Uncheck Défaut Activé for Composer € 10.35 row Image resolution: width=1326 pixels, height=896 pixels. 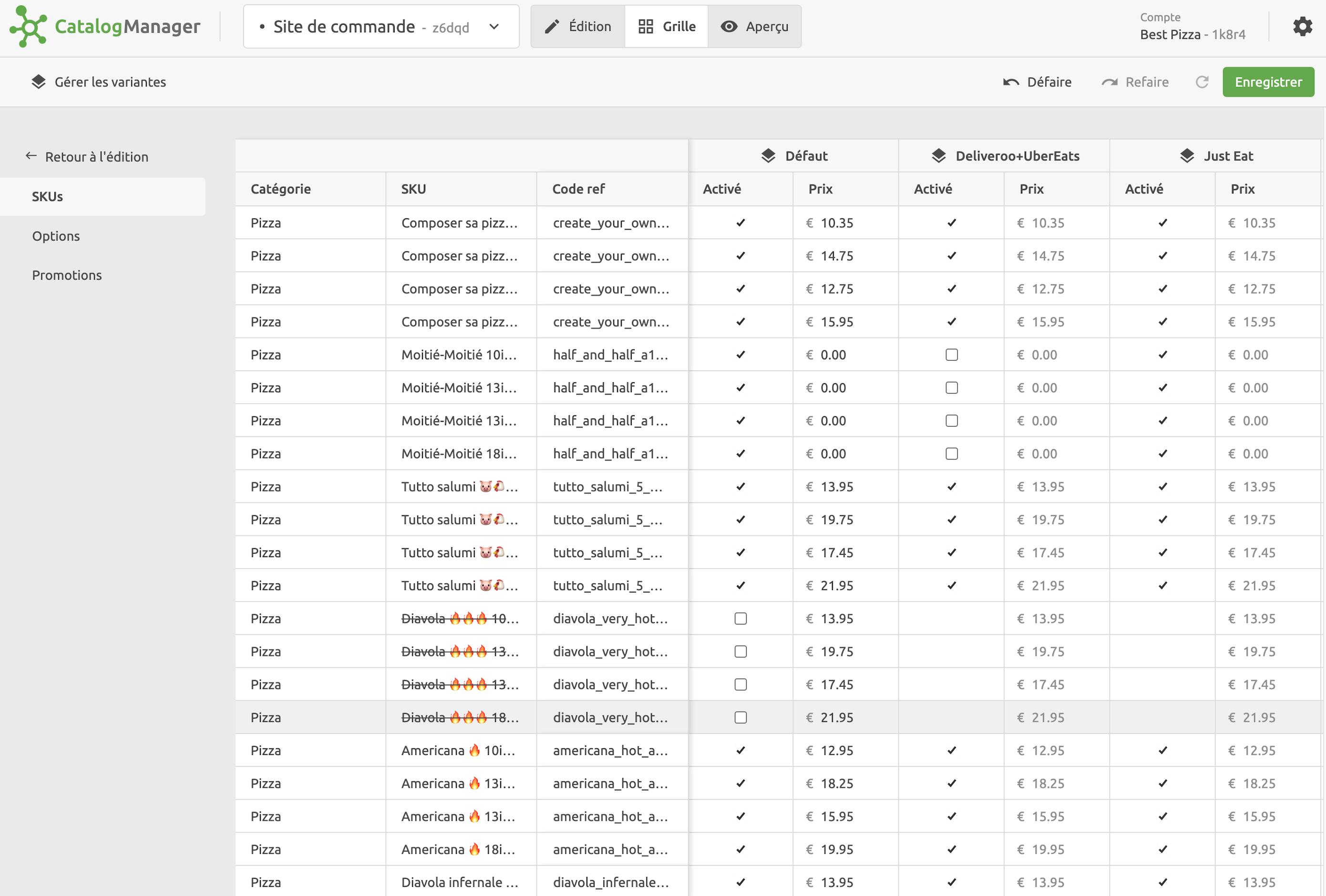[740, 223]
